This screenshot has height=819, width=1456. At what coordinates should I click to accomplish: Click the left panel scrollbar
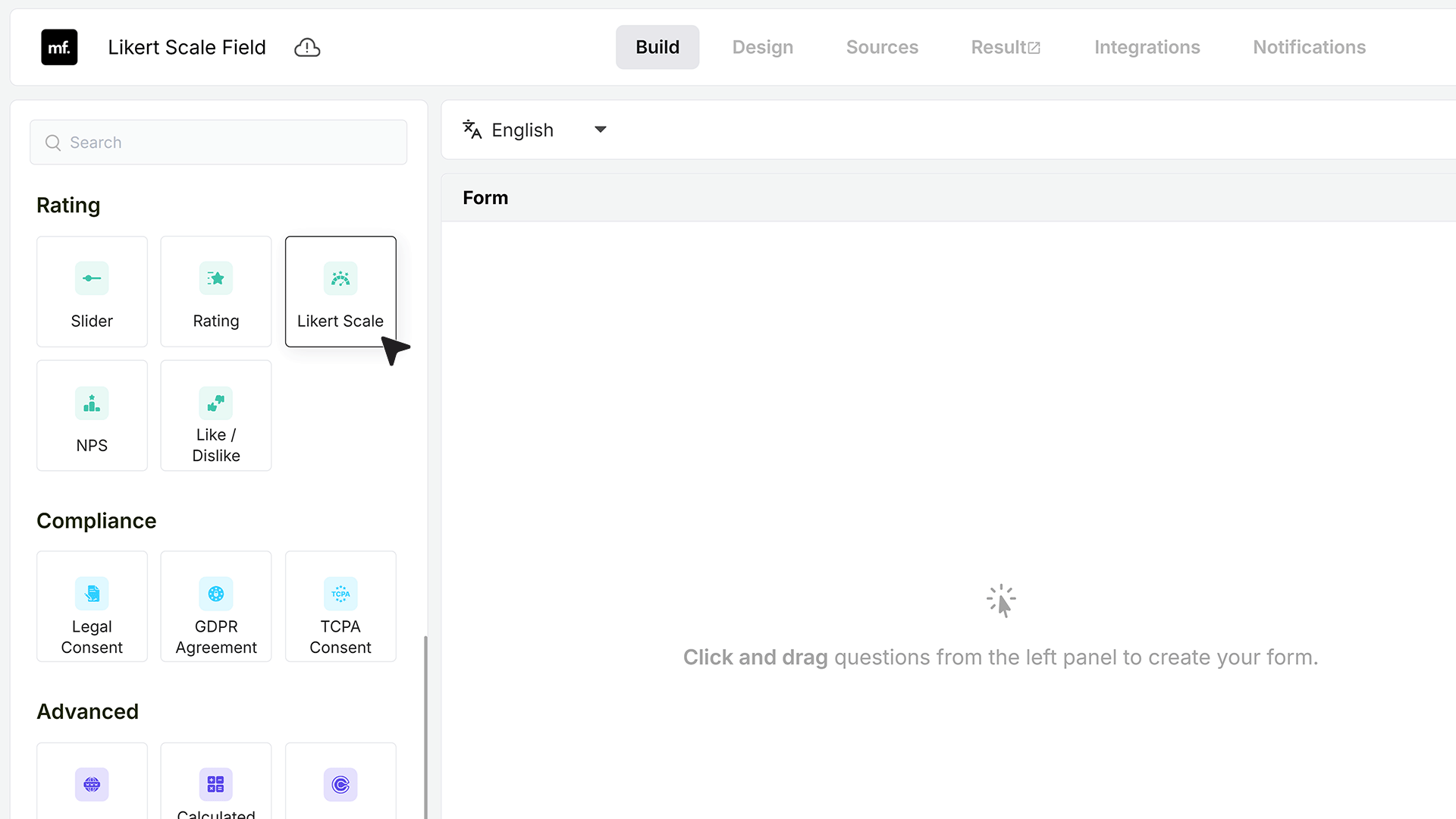(x=425, y=726)
